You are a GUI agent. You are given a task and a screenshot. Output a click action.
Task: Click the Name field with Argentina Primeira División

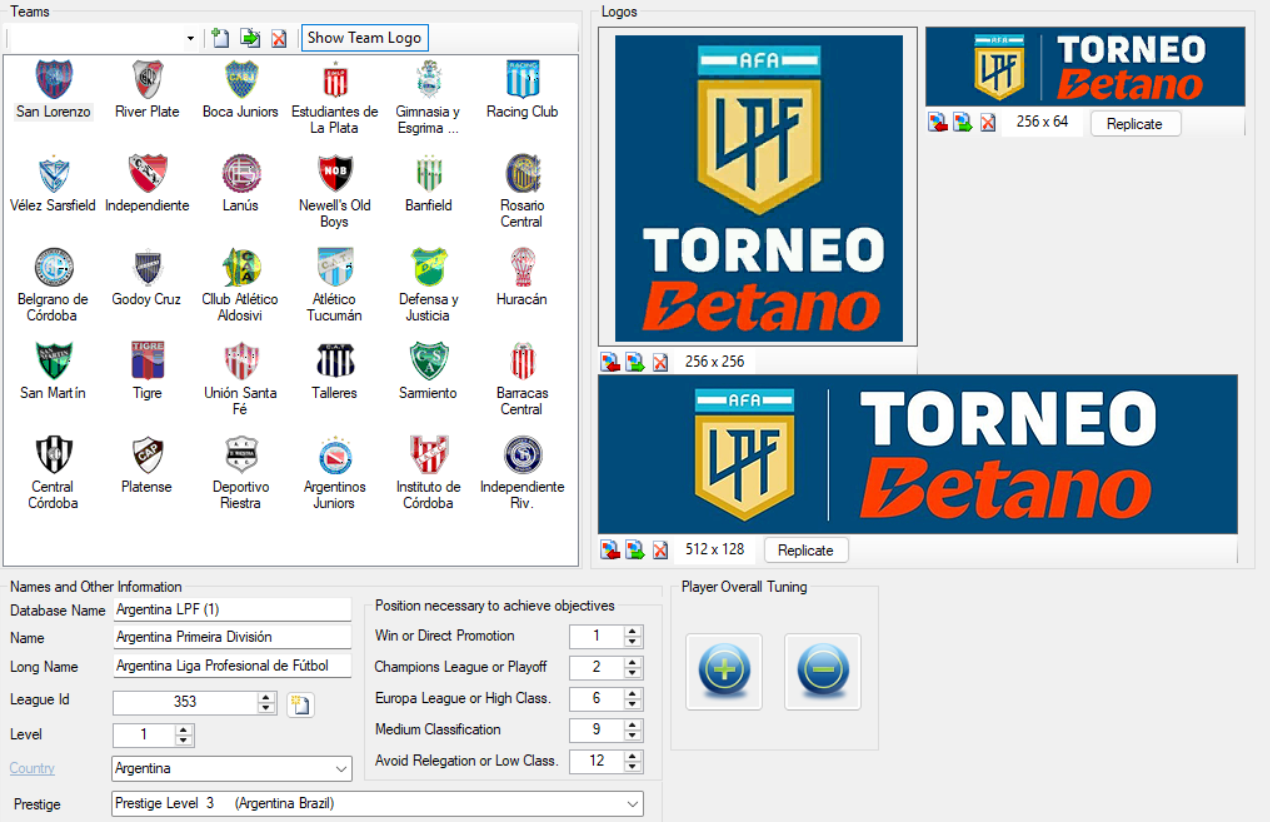232,637
